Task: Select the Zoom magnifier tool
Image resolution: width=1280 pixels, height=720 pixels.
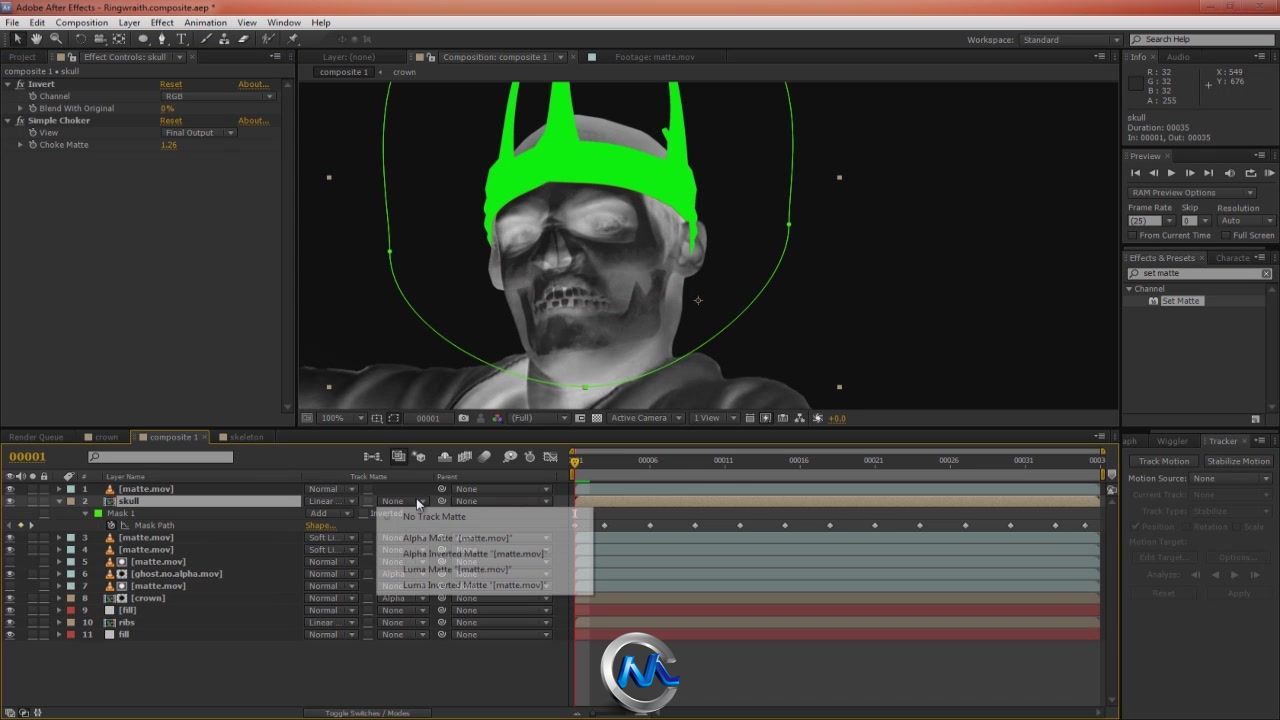Action: pyautogui.click(x=55, y=39)
